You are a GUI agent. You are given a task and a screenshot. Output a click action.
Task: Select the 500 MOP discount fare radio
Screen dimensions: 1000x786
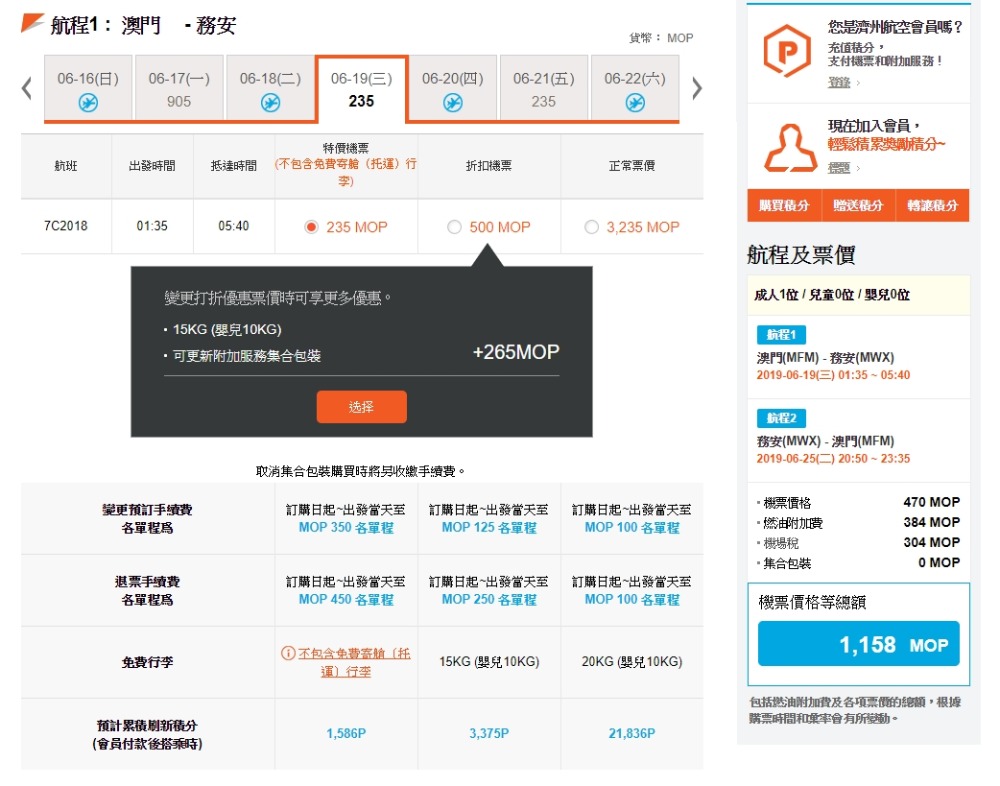pos(455,227)
